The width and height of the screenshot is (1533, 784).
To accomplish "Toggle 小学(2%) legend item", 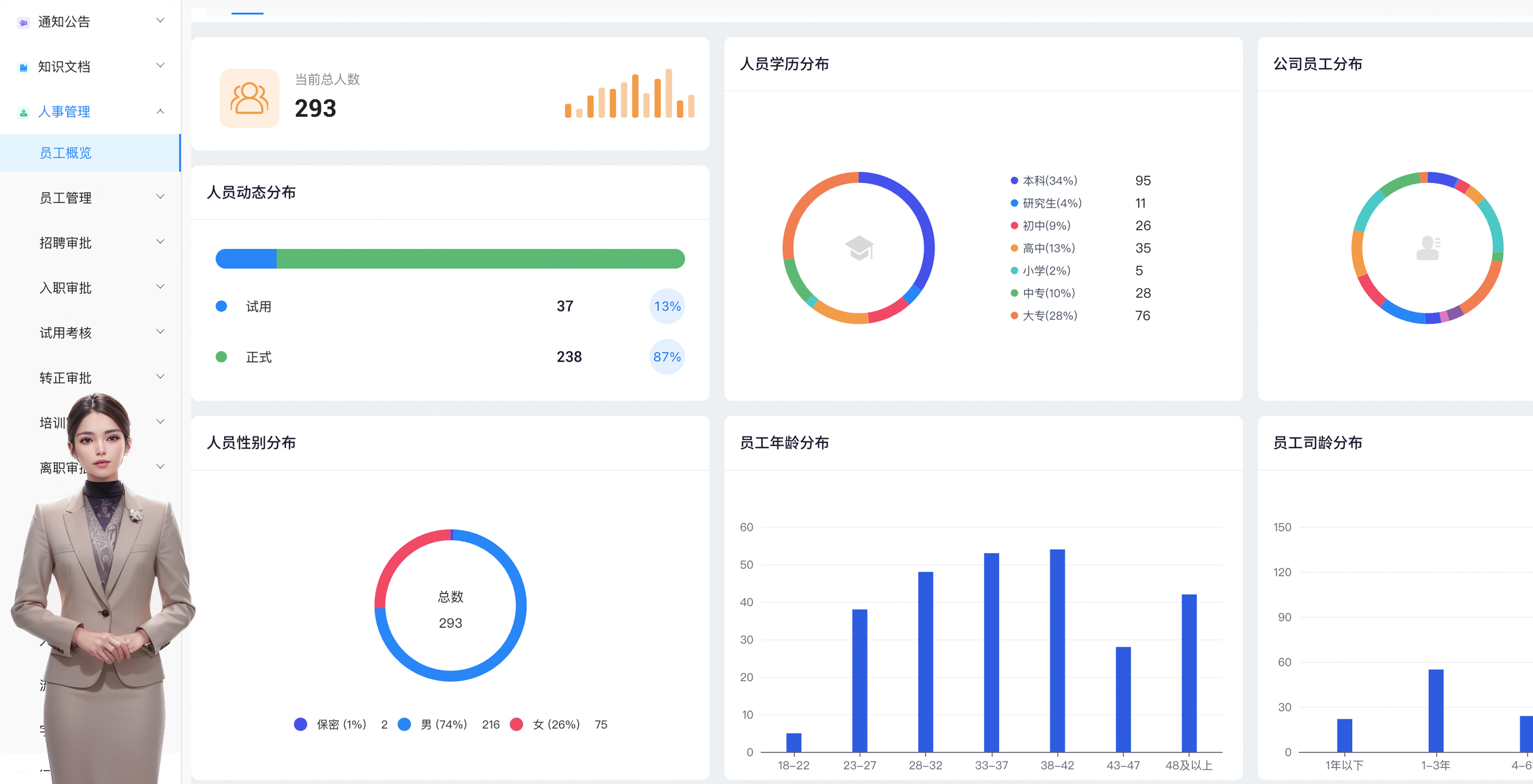I will pos(1040,271).
